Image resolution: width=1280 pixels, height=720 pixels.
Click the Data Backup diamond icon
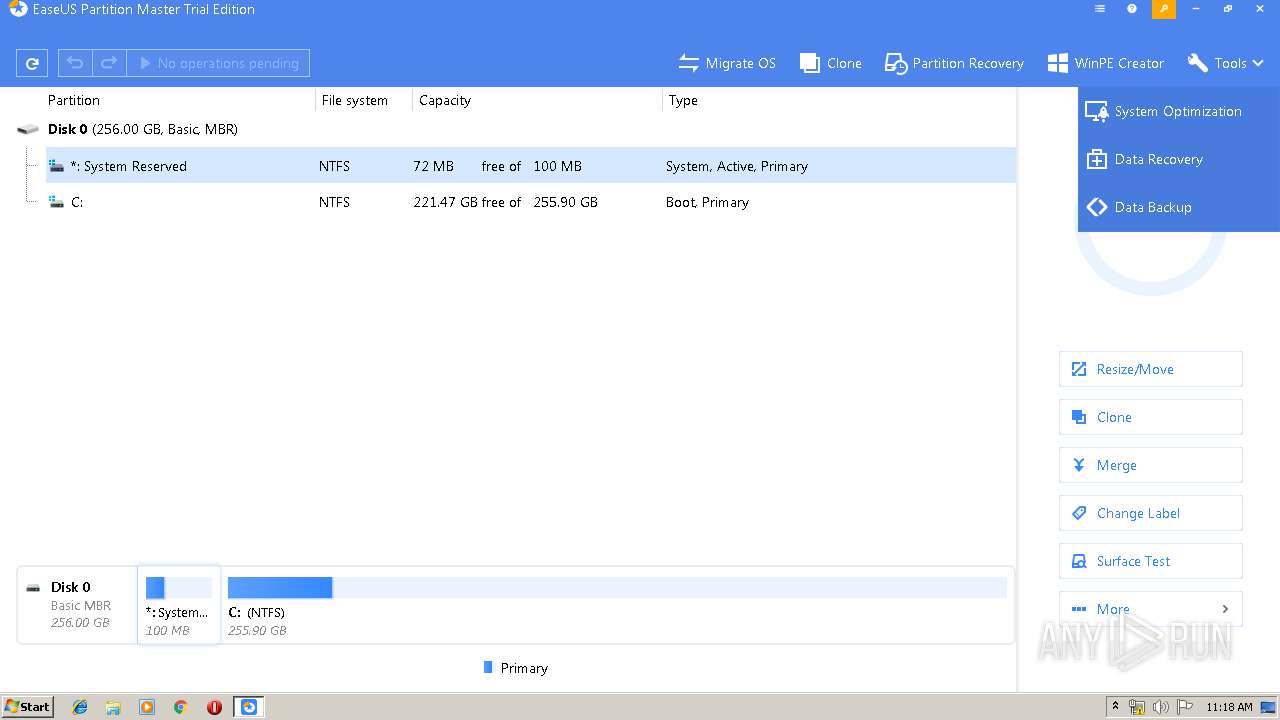tap(1097, 207)
